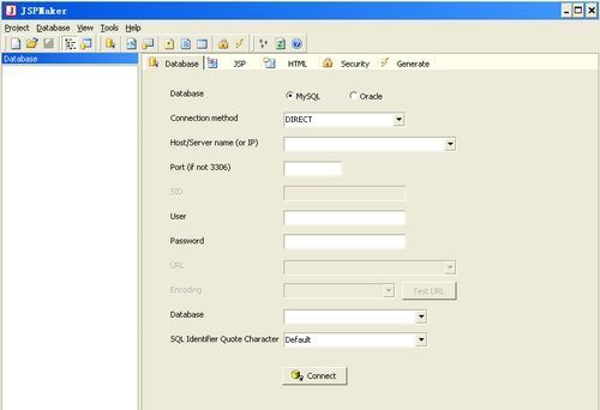Screen dimensions: 600x410
Task: Click the lightning bolt generate icon in toolbar
Action: [239, 44]
